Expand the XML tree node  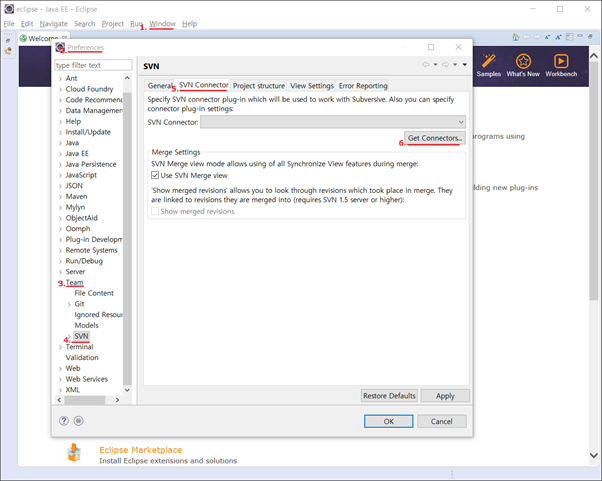[60, 390]
